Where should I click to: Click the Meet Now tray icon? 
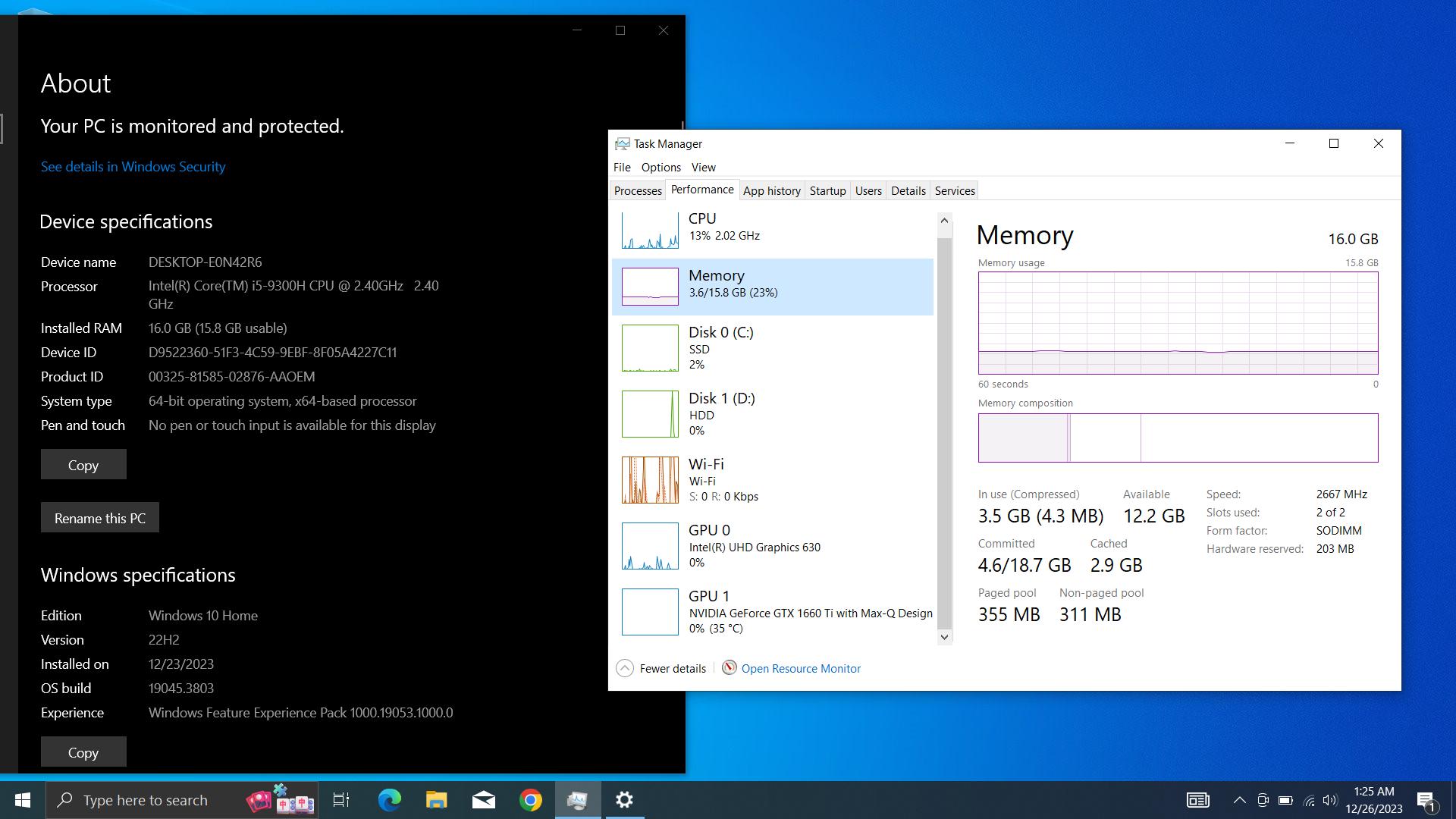tap(1263, 800)
